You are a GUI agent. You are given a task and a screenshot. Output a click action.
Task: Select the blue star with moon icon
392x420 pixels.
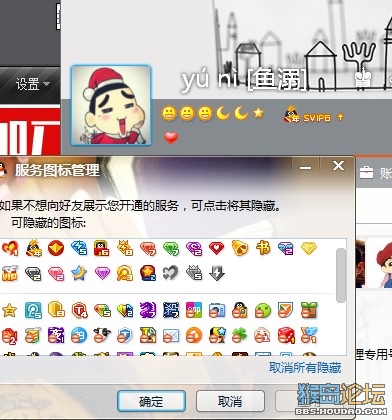79,273
